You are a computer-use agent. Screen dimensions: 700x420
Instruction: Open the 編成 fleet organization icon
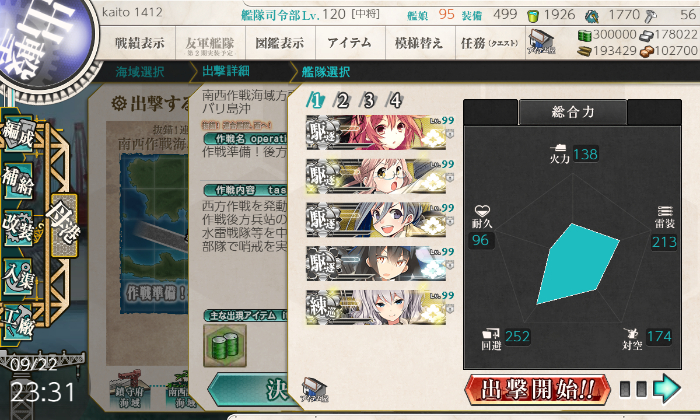(18, 133)
